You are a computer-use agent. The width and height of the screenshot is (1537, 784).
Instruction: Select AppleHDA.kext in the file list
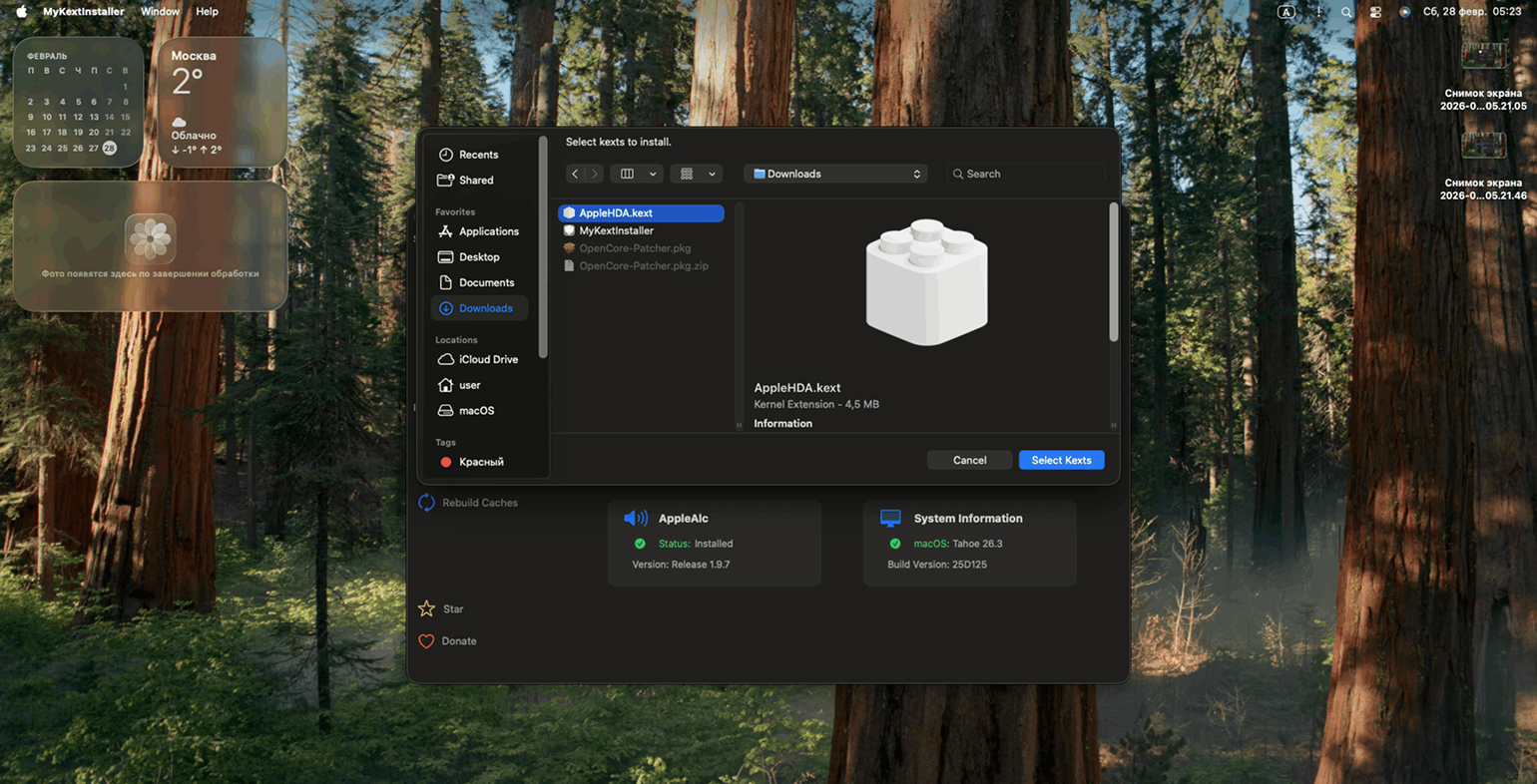pos(641,213)
